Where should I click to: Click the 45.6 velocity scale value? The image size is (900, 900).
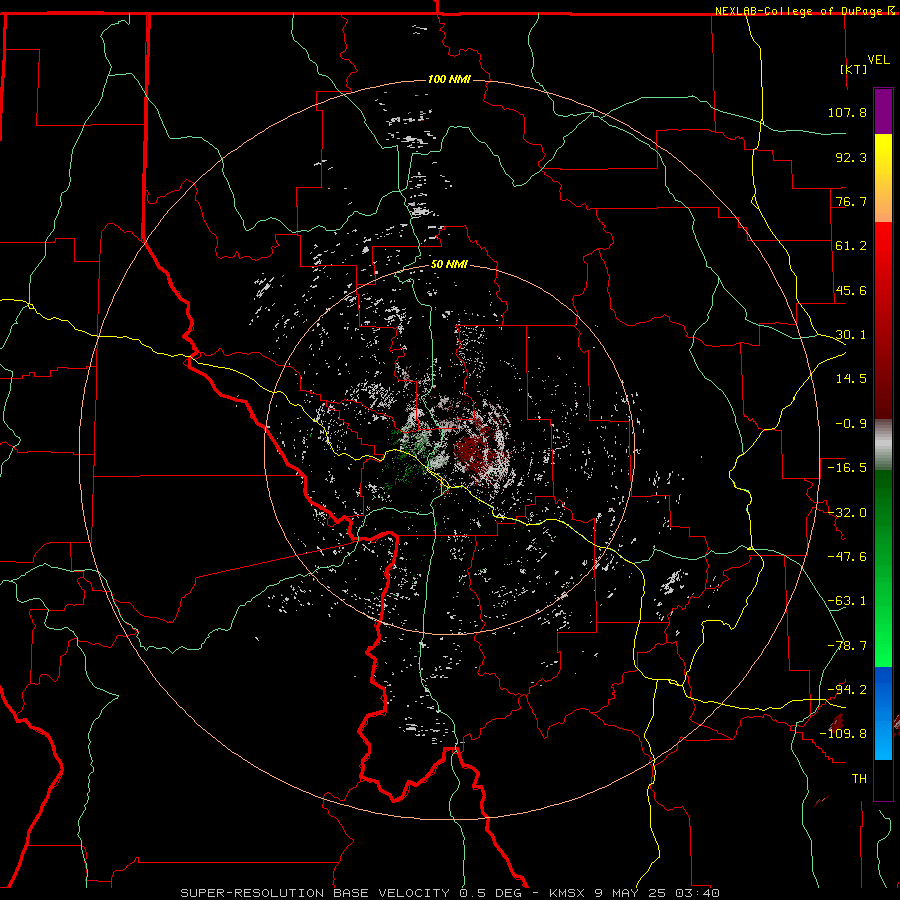(851, 290)
